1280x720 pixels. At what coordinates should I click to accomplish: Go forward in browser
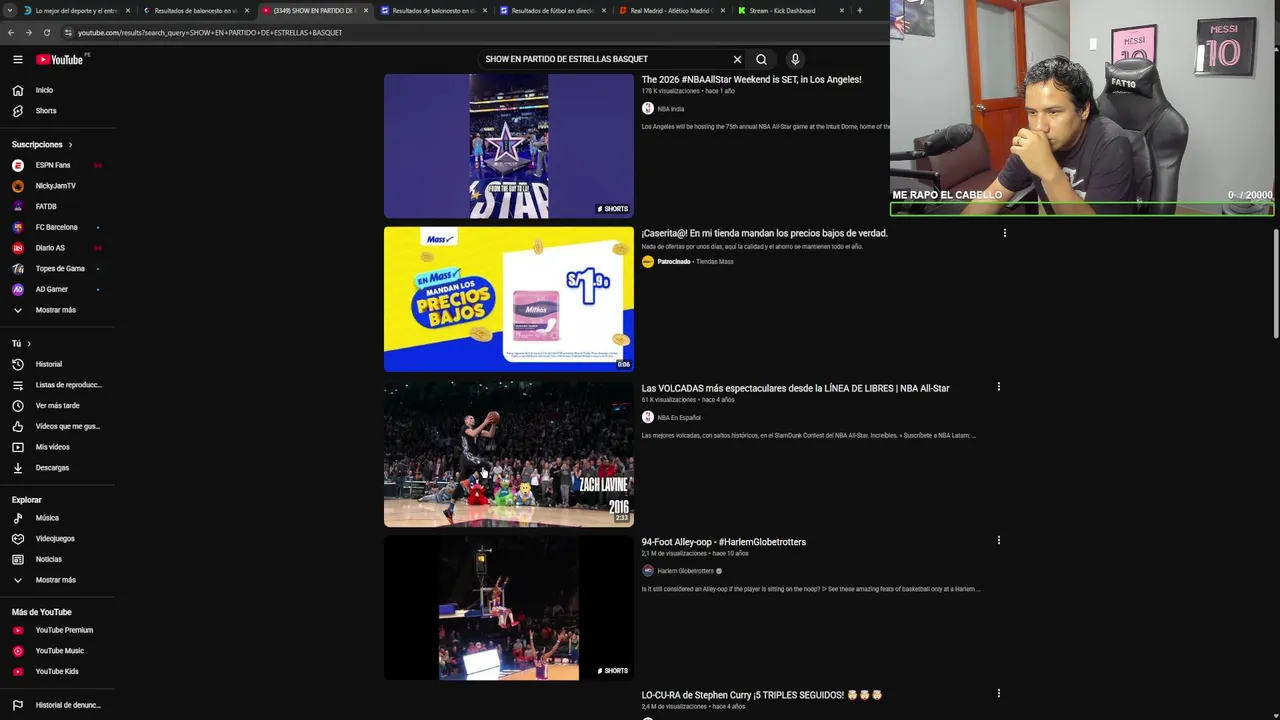click(28, 32)
